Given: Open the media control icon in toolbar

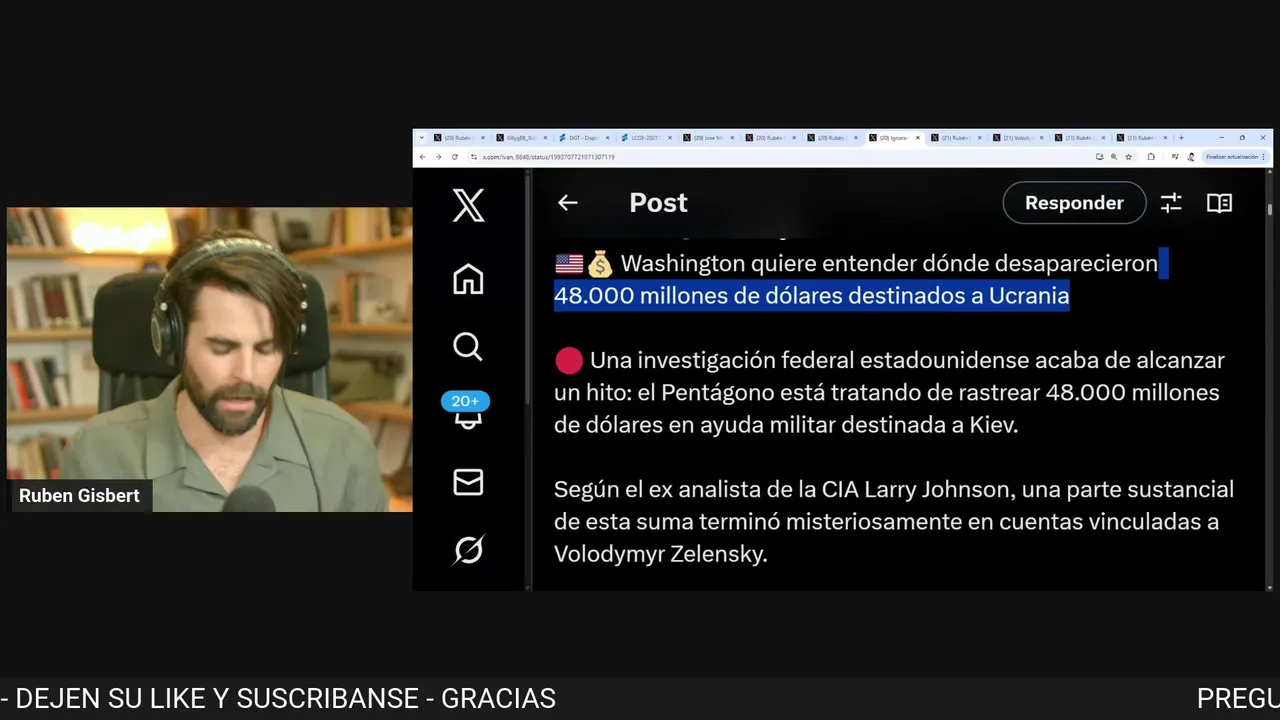Looking at the screenshot, I should [x=1175, y=157].
